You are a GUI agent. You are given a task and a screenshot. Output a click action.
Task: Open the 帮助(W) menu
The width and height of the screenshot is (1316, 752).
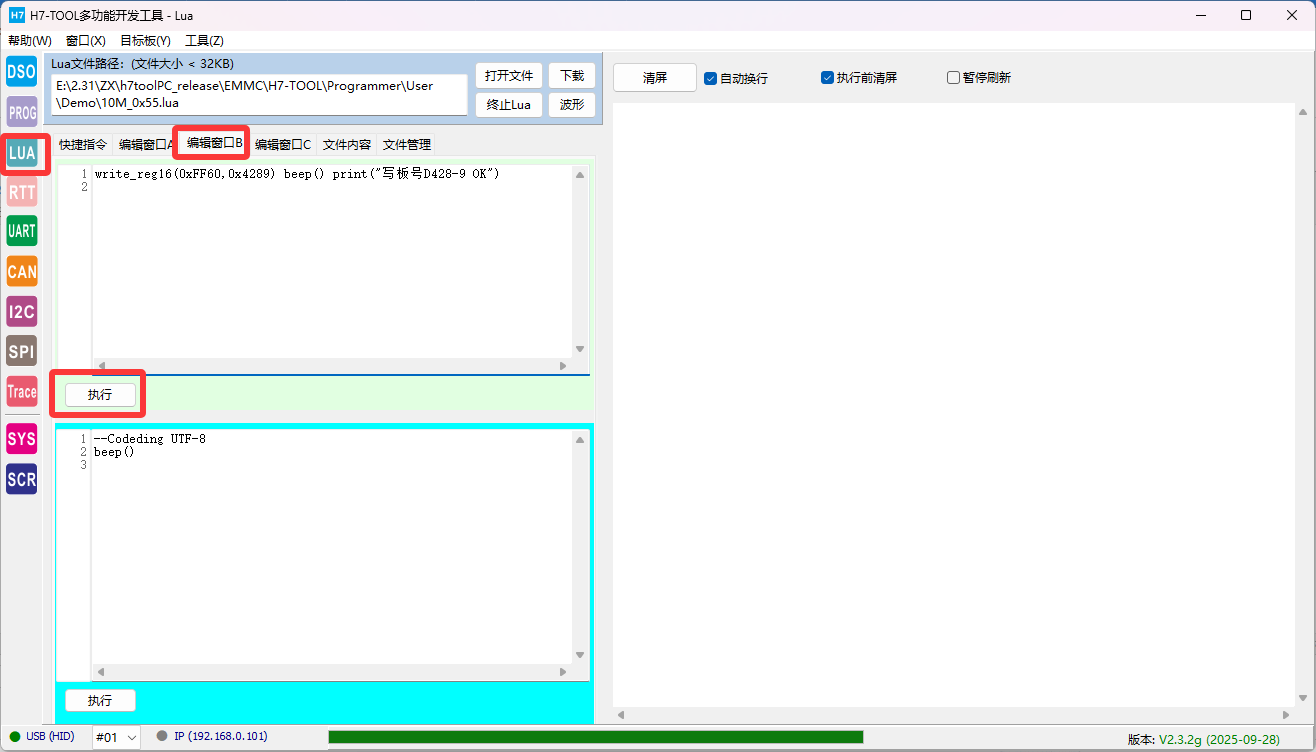(30, 41)
